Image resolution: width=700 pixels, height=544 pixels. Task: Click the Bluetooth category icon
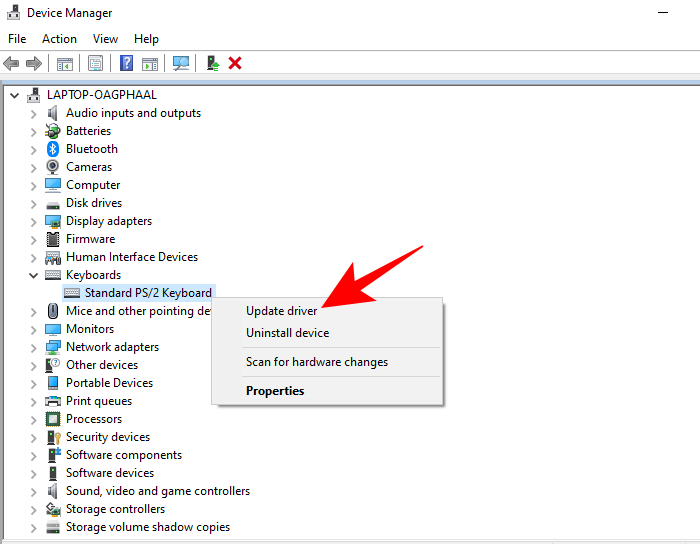(x=53, y=149)
